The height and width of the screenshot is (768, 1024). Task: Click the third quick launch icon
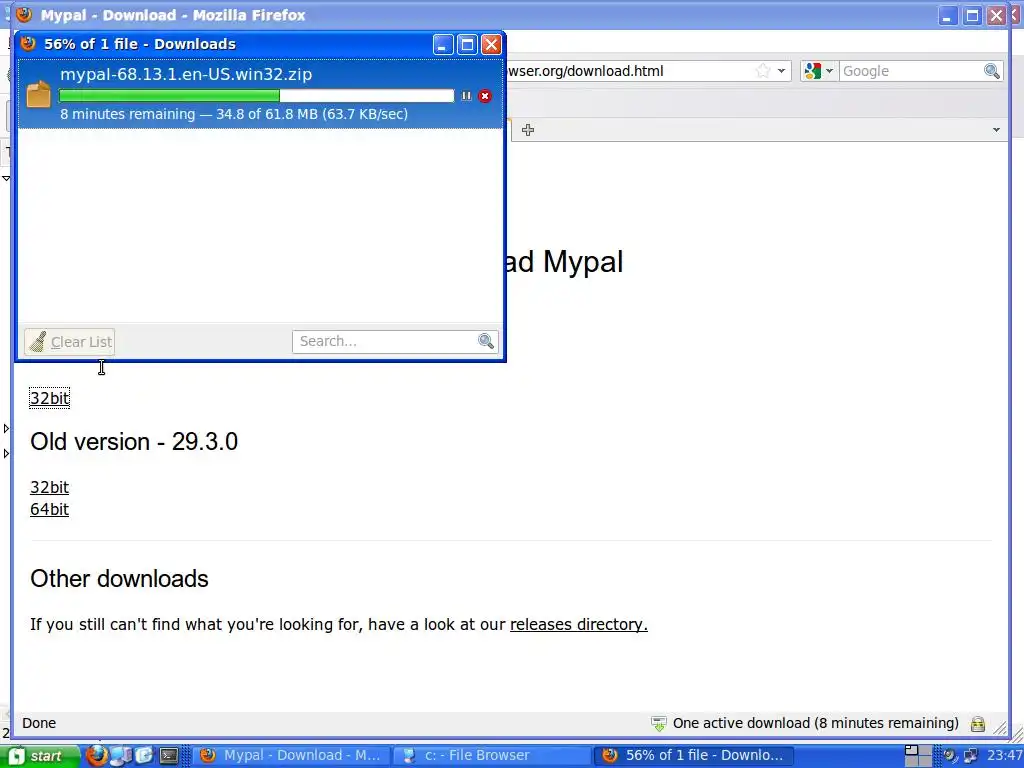point(144,756)
